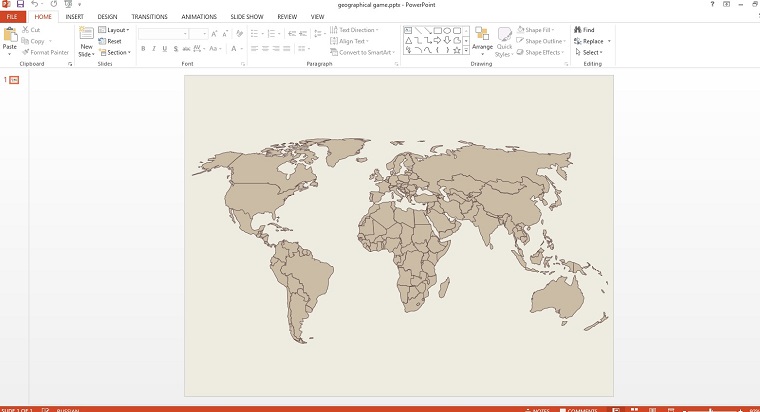Click the Paste icon in Clipboard
The width and height of the screenshot is (760, 412).
click(10, 35)
